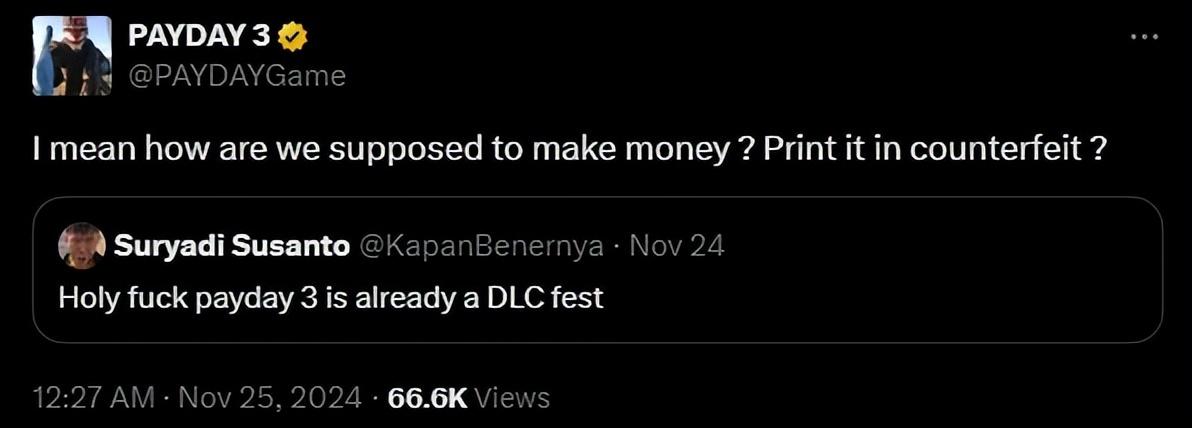Click the quoted text about DLC fest
The width and height of the screenshot is (1192, 428).
pos(331,297)
